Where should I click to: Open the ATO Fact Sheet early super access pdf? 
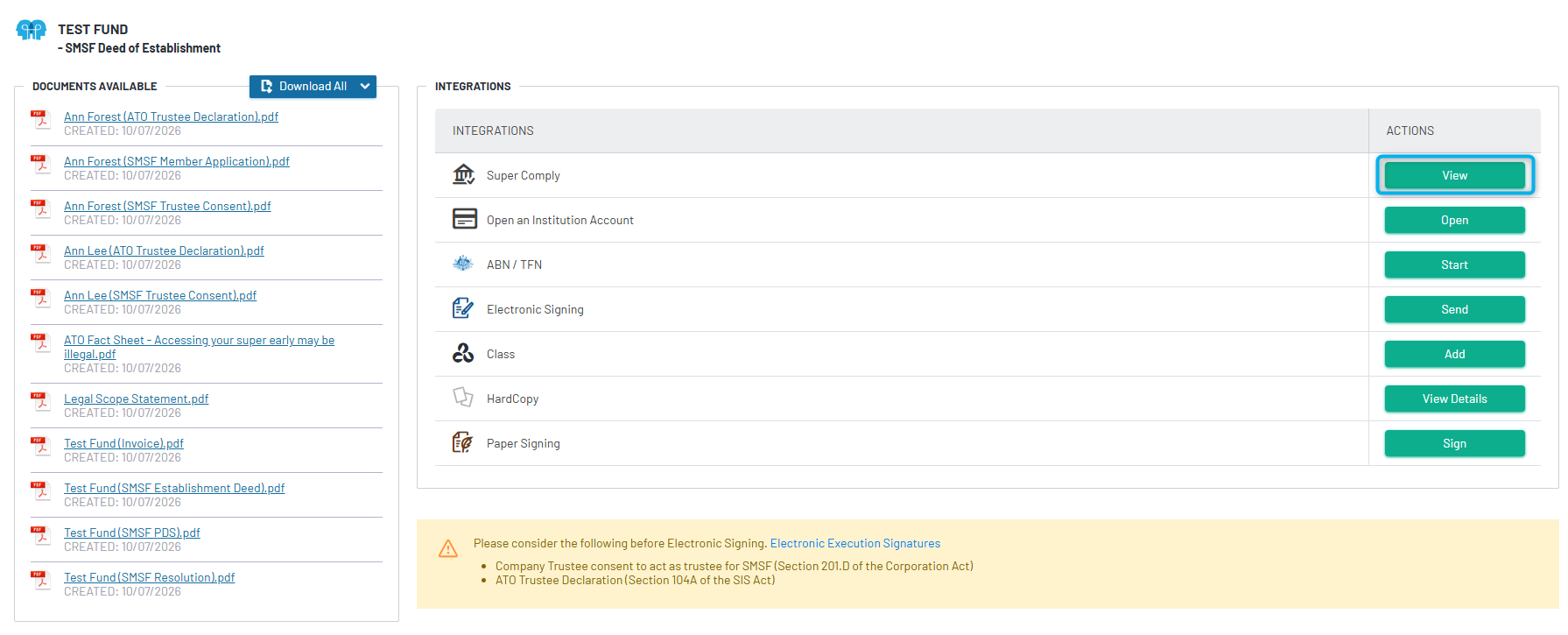pyautogui.click(x=199, y=347)
